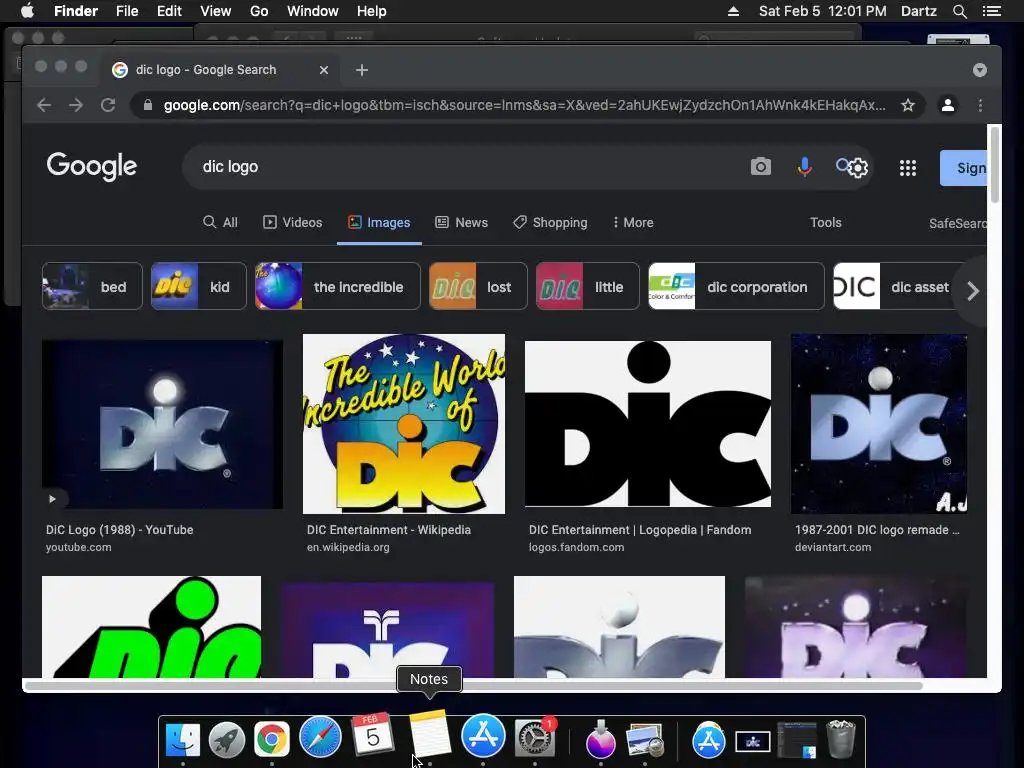Open Calendar showing Feb 5

(x=372, y=733)
